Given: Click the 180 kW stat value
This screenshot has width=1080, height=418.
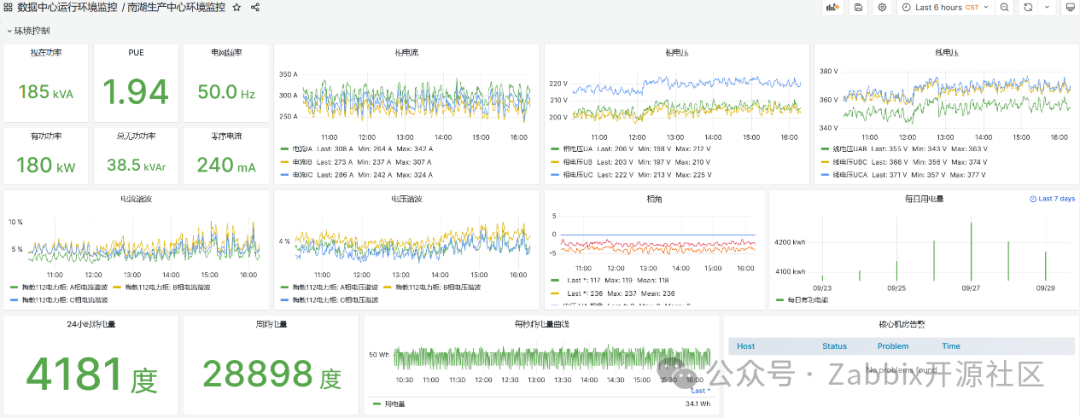Looking at the screenshot, I should click(x=45, y=165).
